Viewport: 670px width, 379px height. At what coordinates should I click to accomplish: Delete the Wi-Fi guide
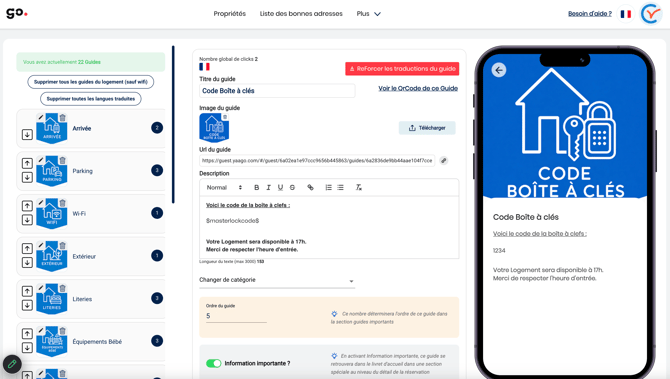(62, 203)
